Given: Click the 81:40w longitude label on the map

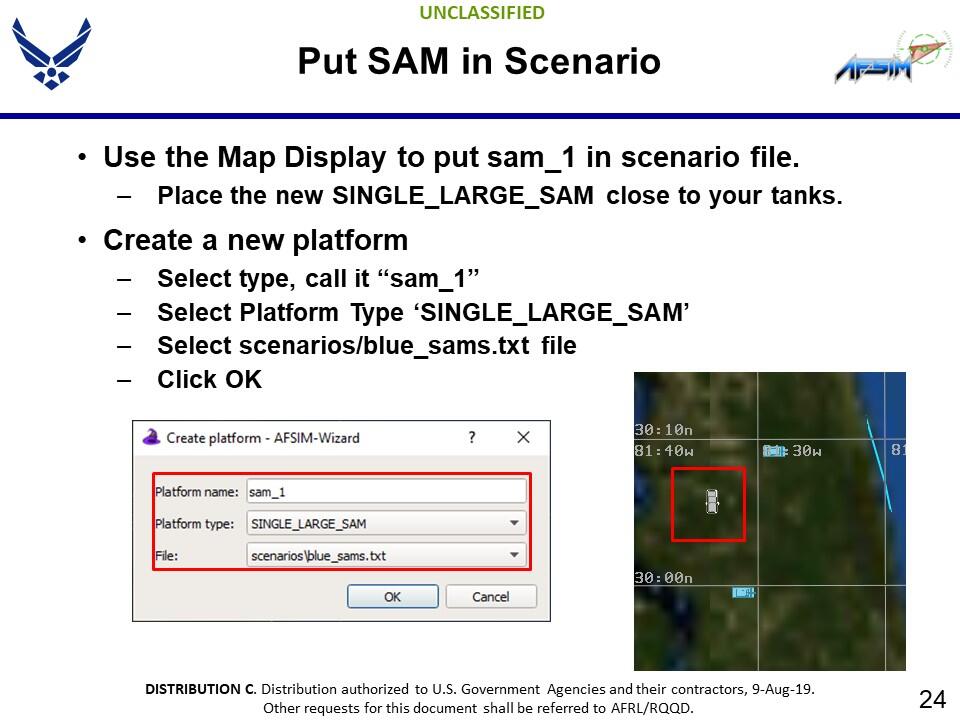Looking at the screenshot, I should coord(664,451).
